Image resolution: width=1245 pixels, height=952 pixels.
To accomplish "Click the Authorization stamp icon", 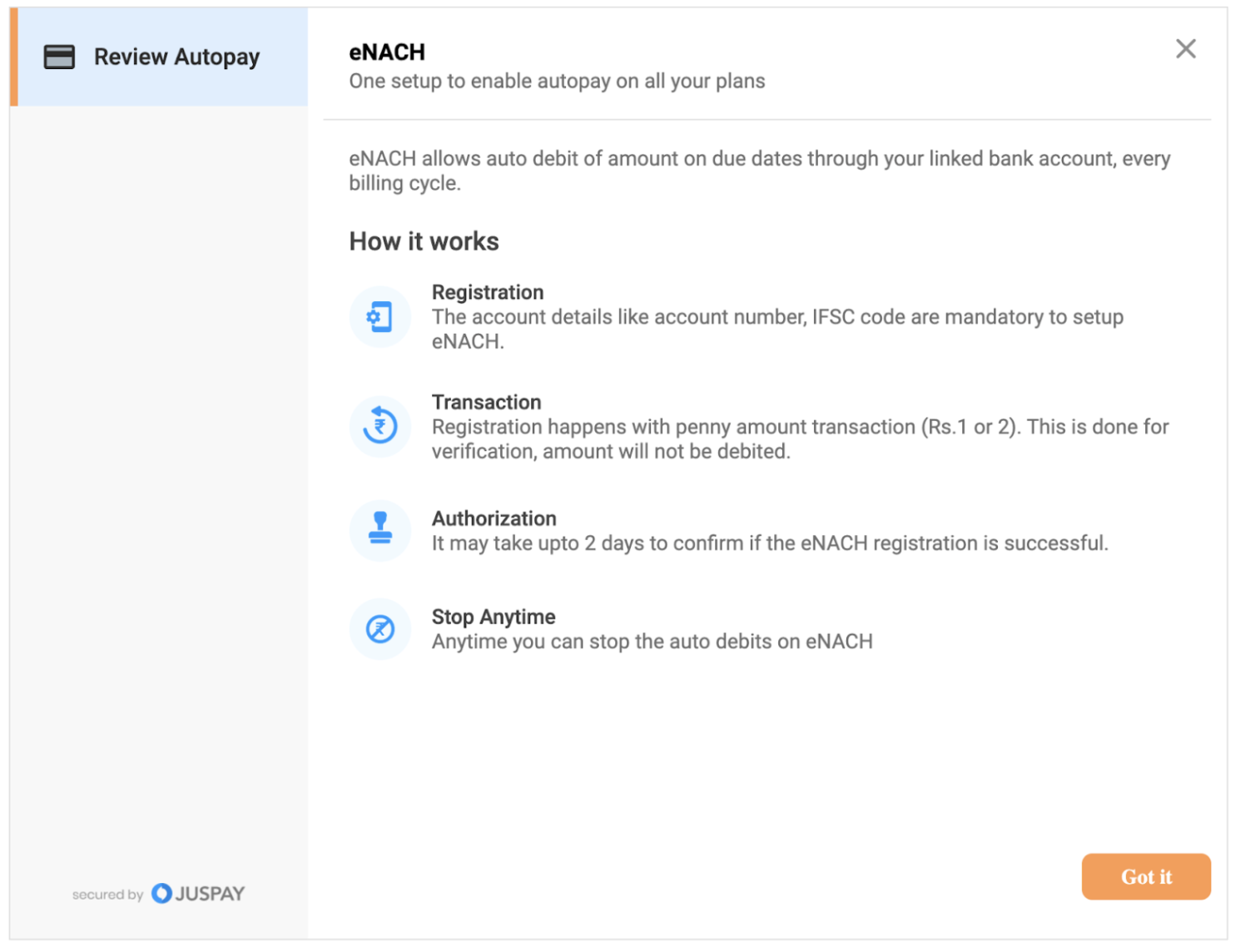I will pyautogui.click(x=379, y=530).
